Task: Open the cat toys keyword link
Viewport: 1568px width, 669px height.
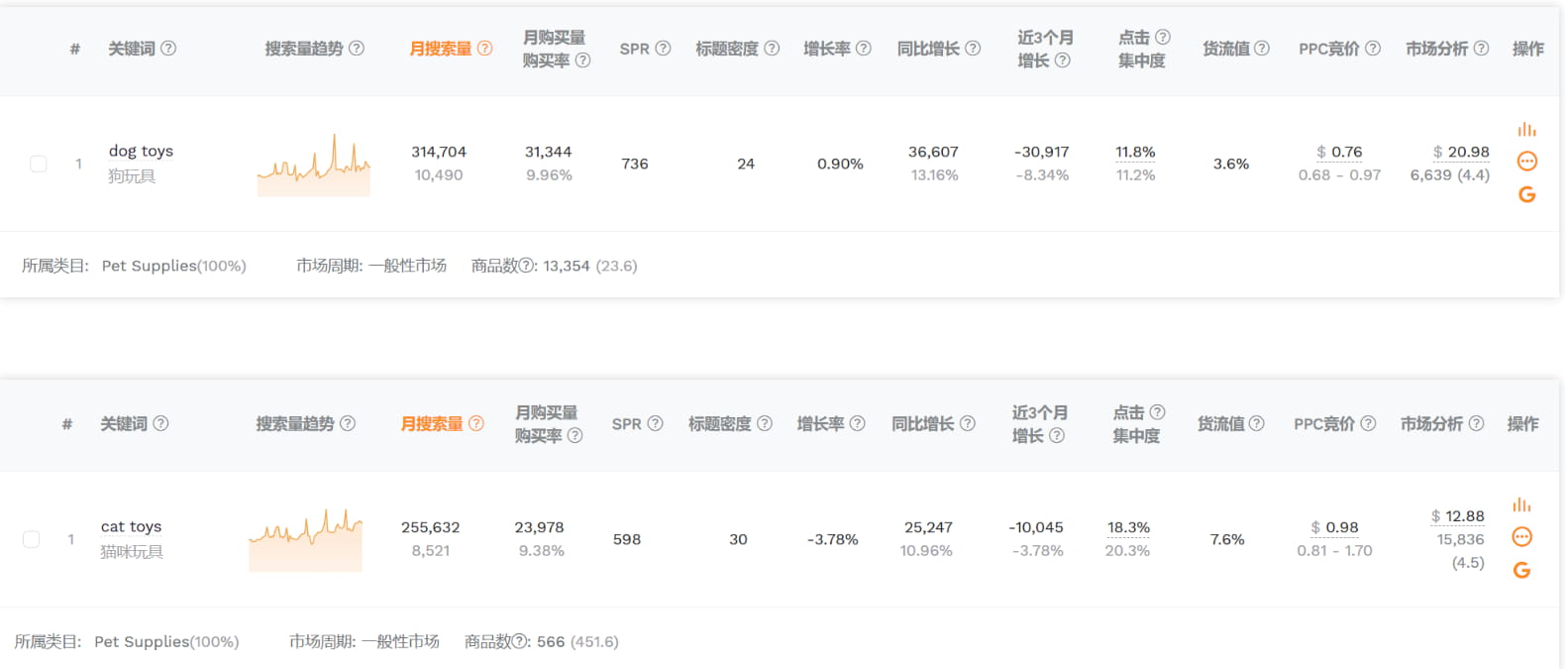Action: (x=131, y=527)
